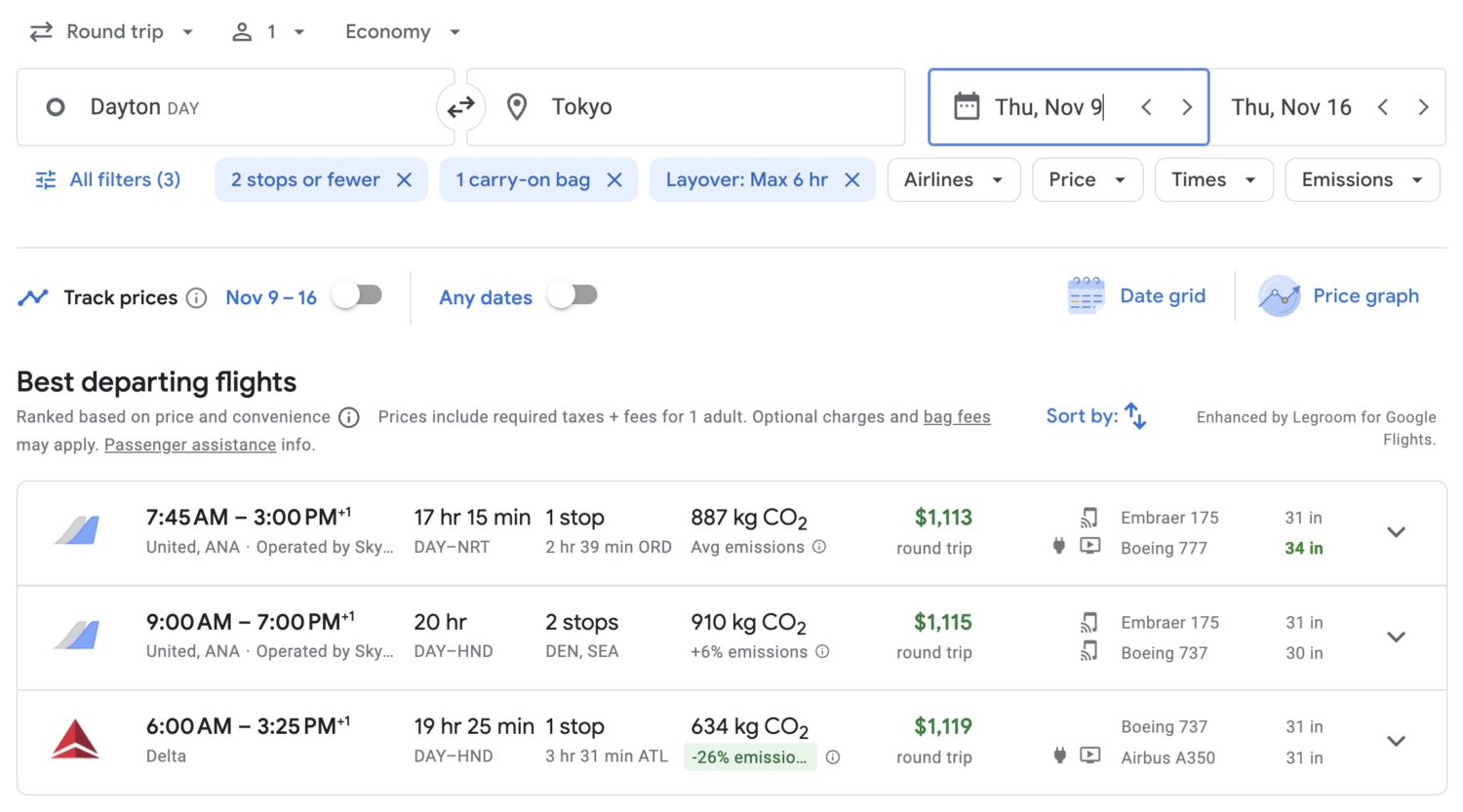Open the Date grid view
This screenshot has width=1463, height=812.
1137,295
